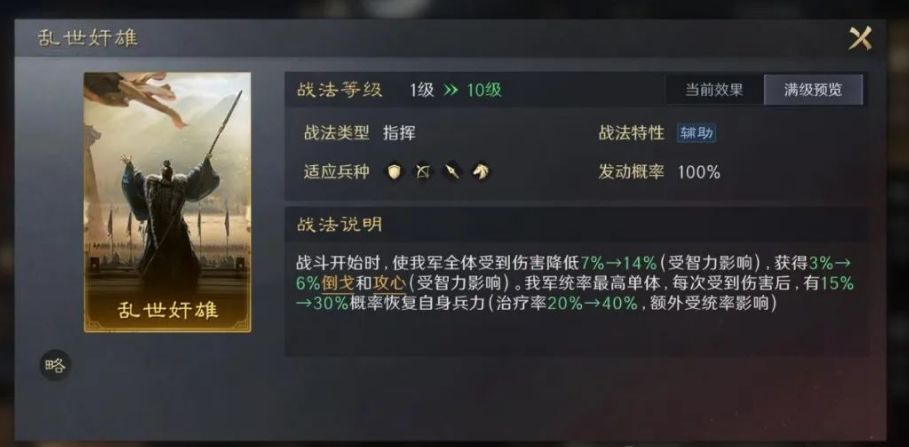Image resolution: width=909 pixels, height=447 pixels.
Task: Select the bow archer troop icon
Action: (x=423, y=172)
